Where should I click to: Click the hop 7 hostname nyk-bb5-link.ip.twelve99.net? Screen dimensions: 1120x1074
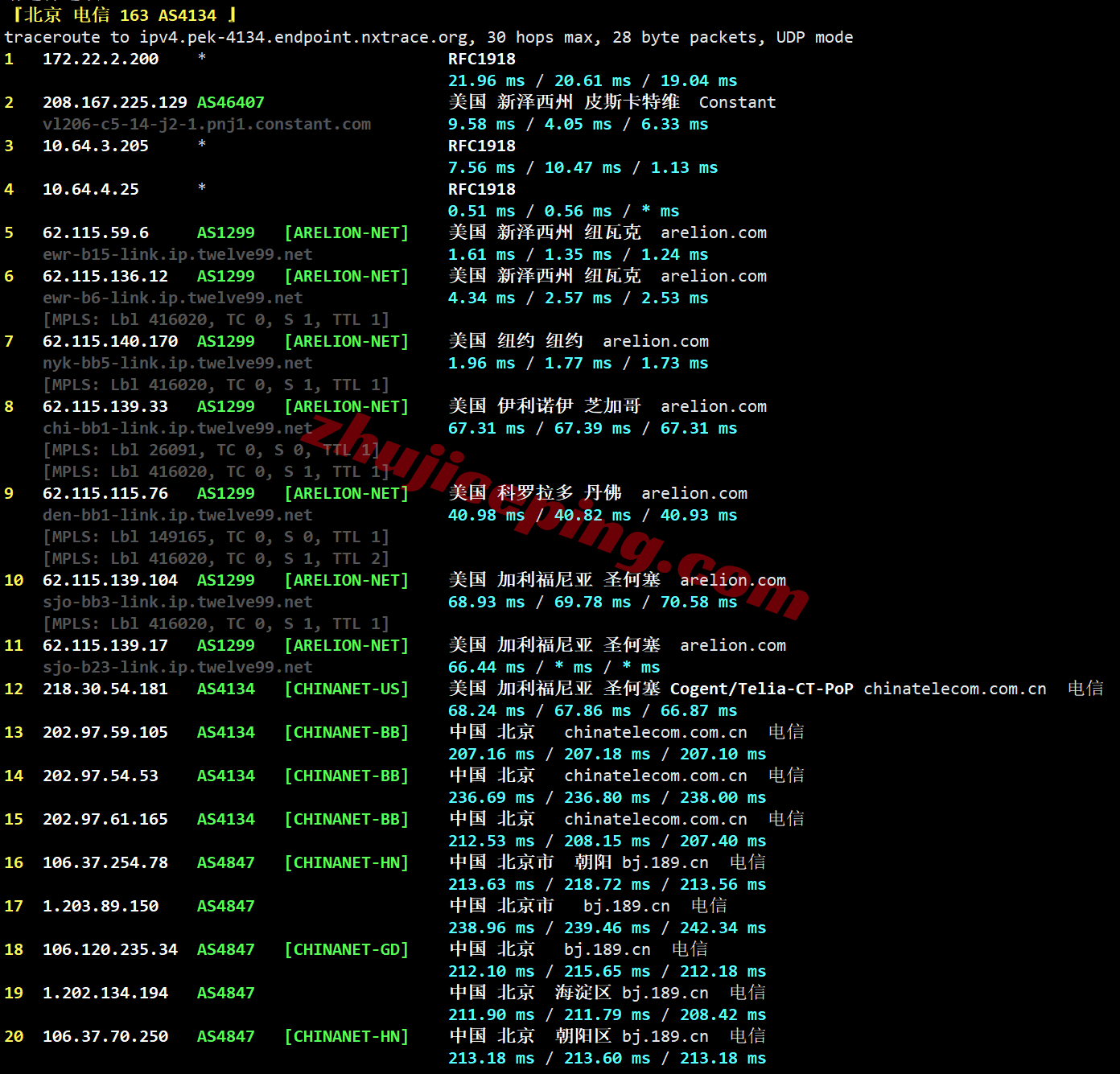click(x=177, y=363)
